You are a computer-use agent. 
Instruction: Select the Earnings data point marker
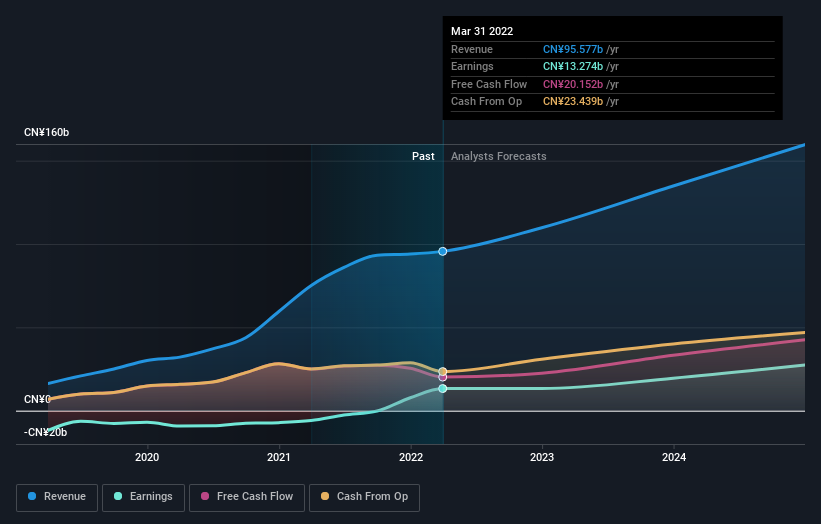[x=442, y=388]
